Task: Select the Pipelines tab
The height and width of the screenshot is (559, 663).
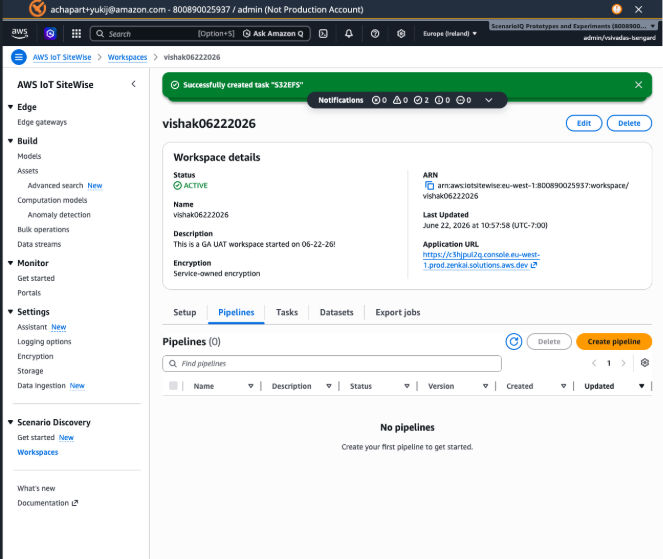Action: (x=236, y=312)
